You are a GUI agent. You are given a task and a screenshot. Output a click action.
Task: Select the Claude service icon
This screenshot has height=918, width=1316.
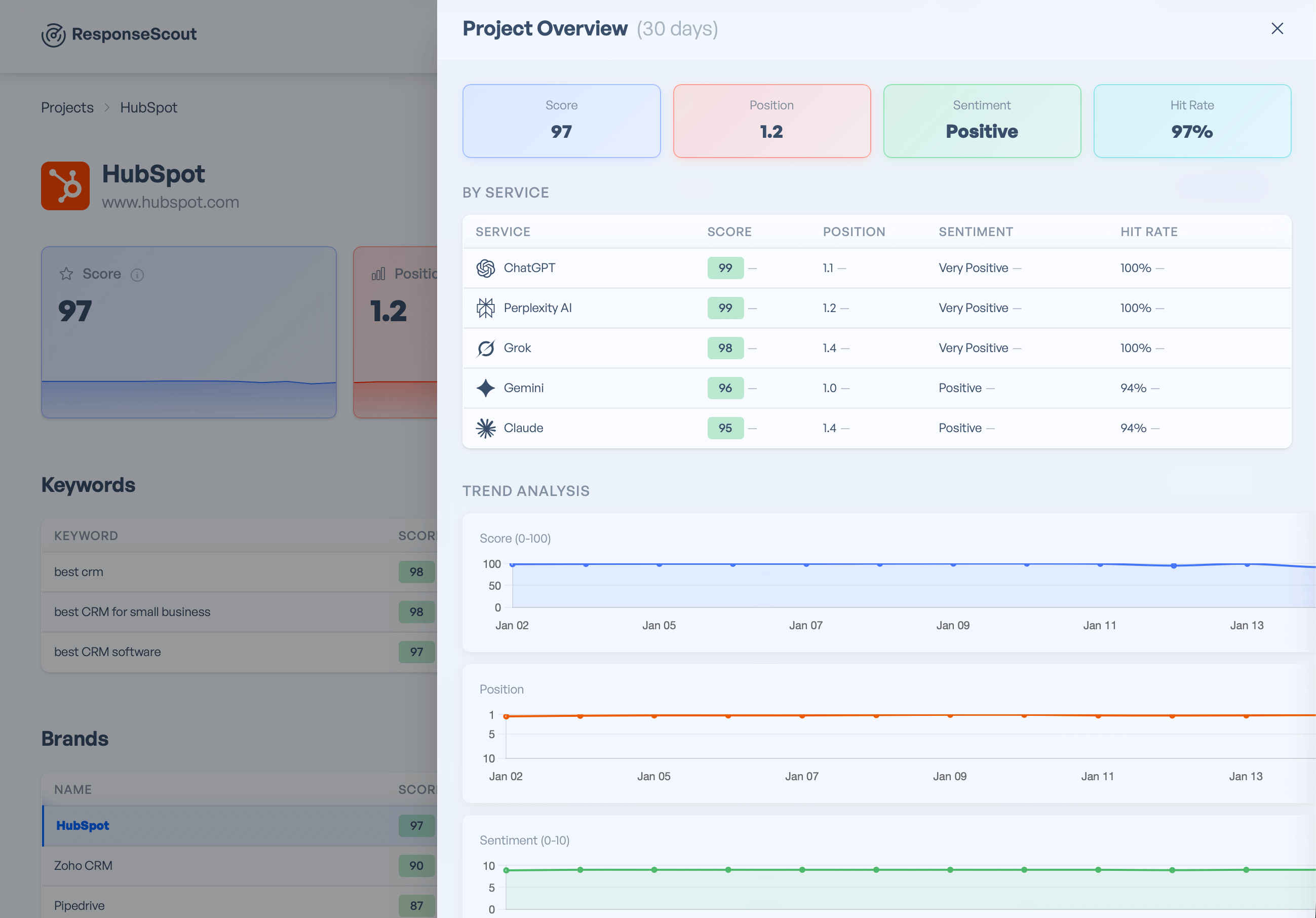(x=485, y=428)
